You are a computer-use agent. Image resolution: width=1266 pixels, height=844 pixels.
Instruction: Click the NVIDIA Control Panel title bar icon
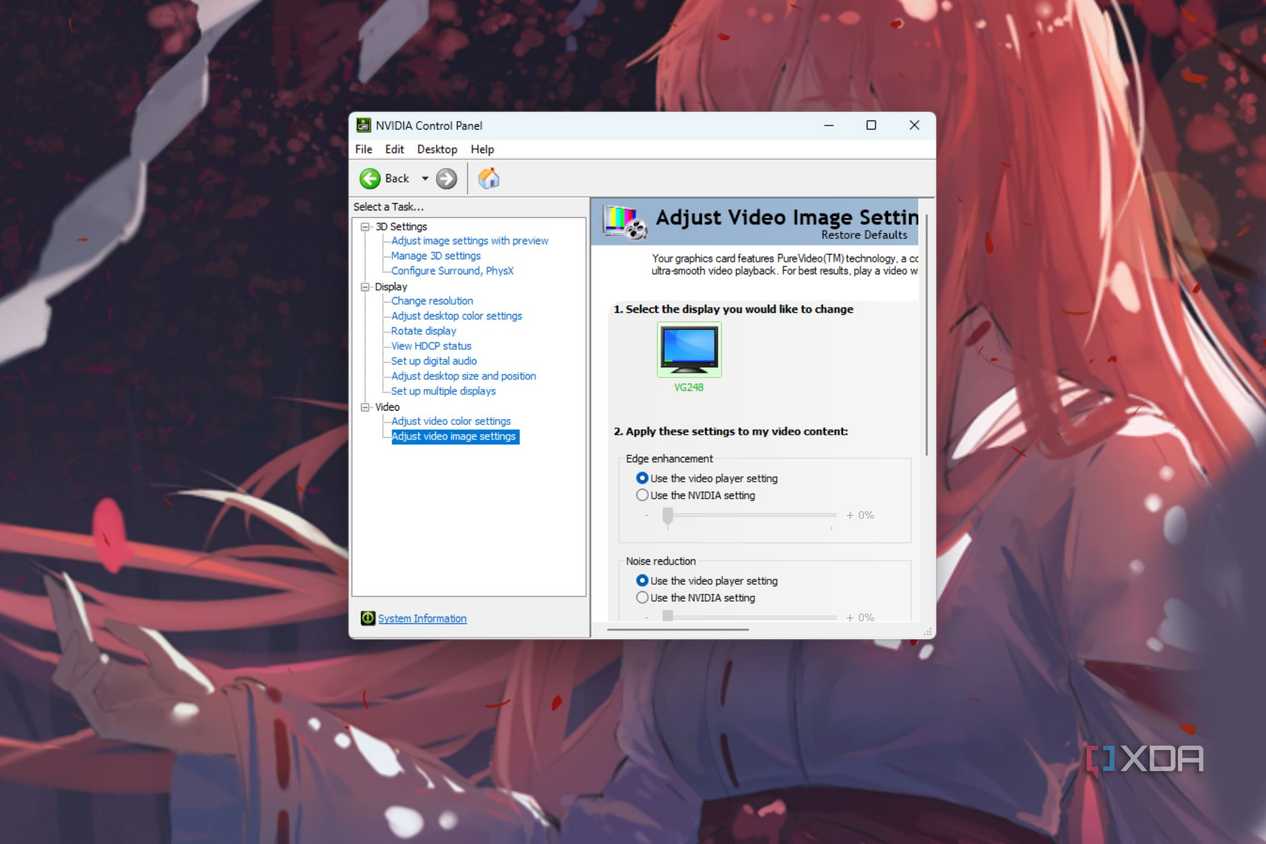(x=364, y=125)
